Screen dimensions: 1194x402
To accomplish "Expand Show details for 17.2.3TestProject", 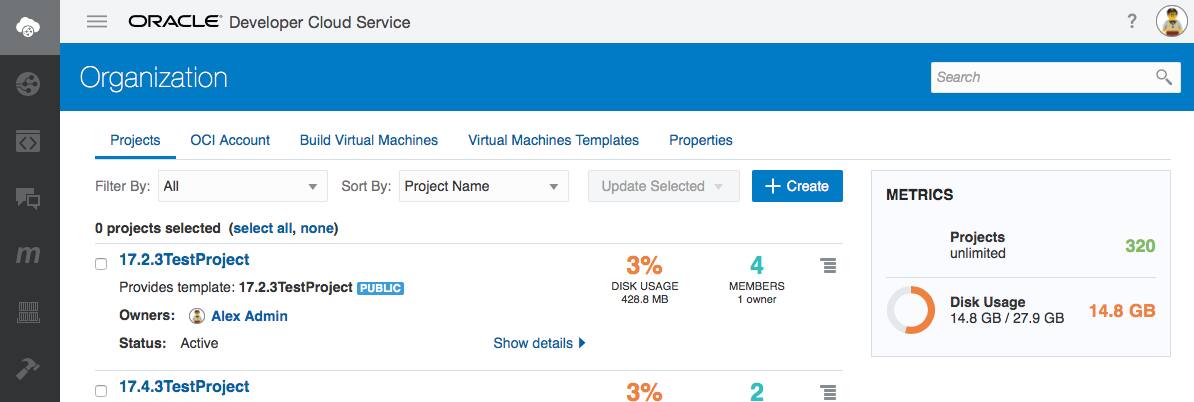I will pos(539,343).
